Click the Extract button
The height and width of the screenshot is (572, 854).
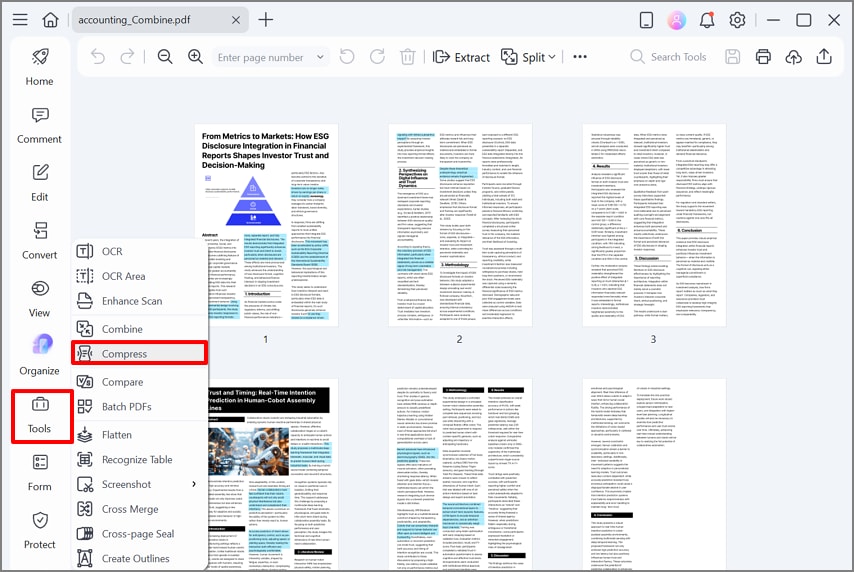(461, 57)
